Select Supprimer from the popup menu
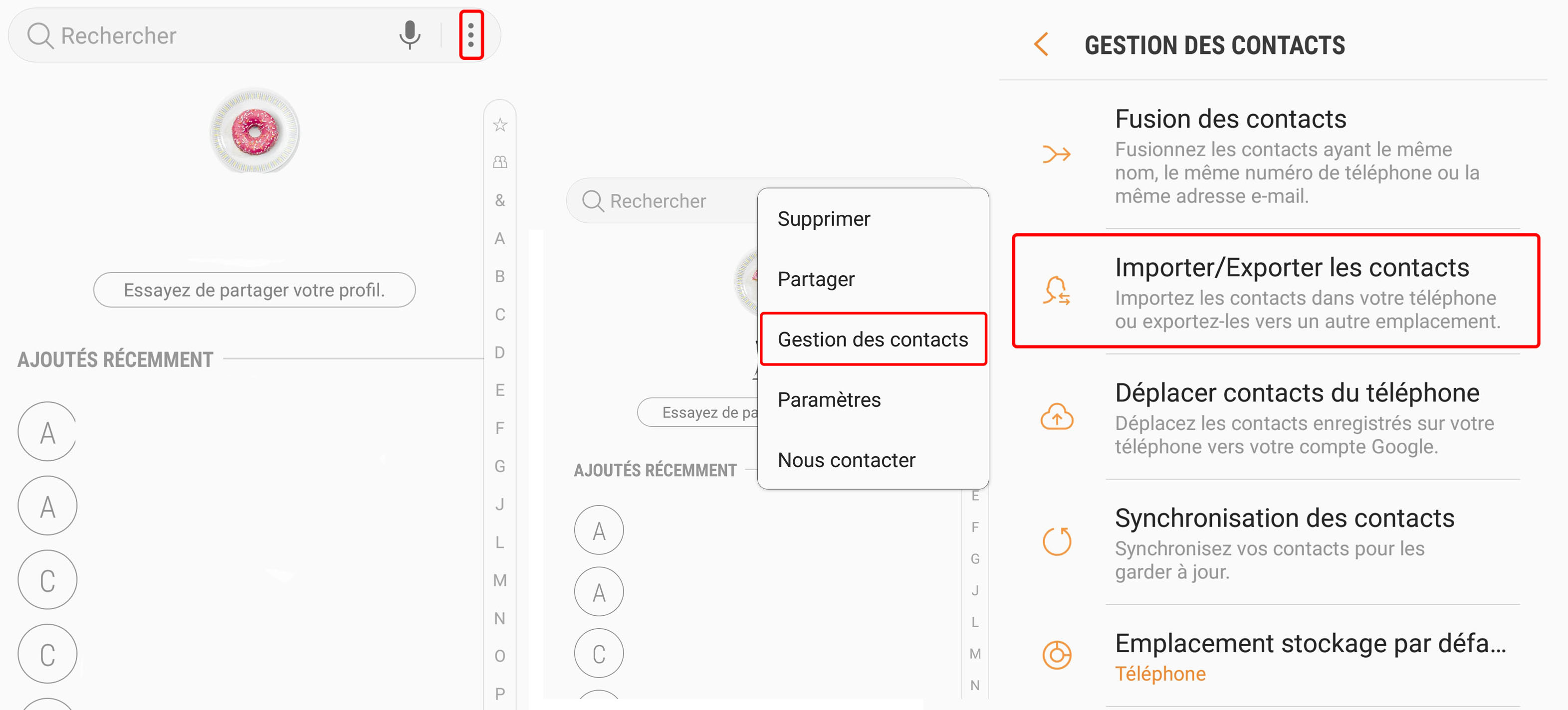Viewport: 1568px width, 710px height. coord(824,219)
